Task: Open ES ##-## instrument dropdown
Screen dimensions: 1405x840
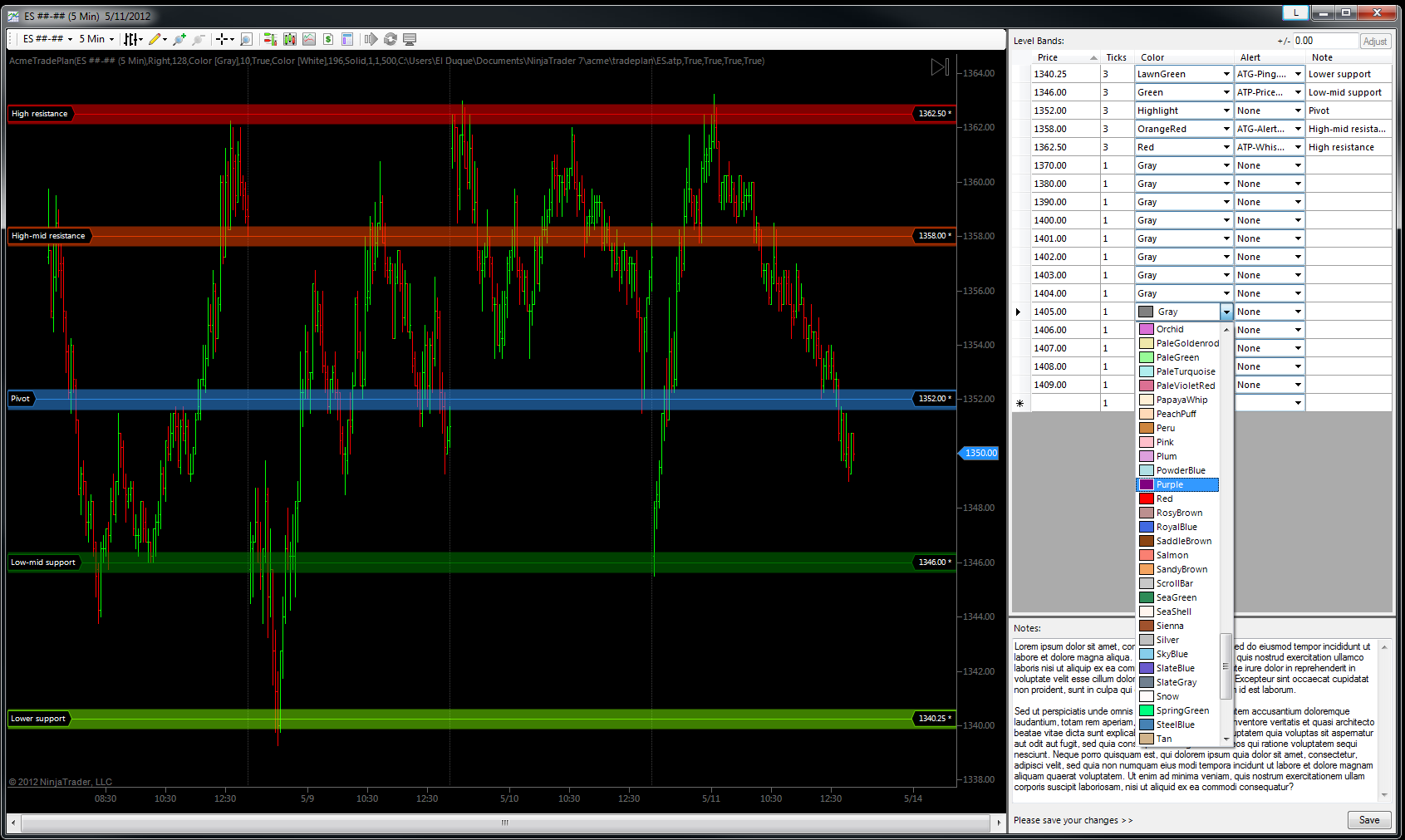Action: click(47, 39)
